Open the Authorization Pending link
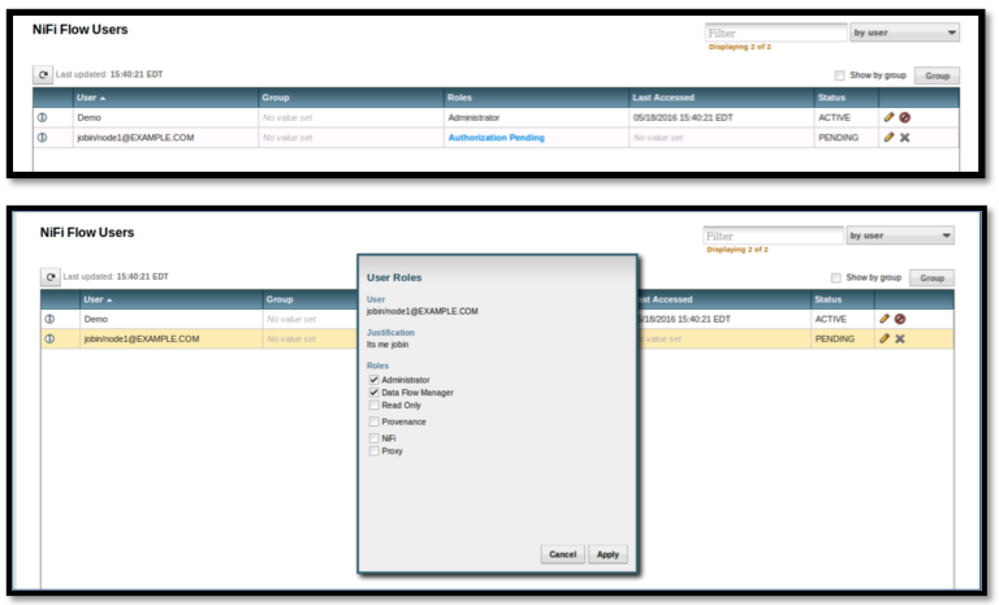This screenshot has width=999, height=605. pyautogui.click(x=496, y=138)
